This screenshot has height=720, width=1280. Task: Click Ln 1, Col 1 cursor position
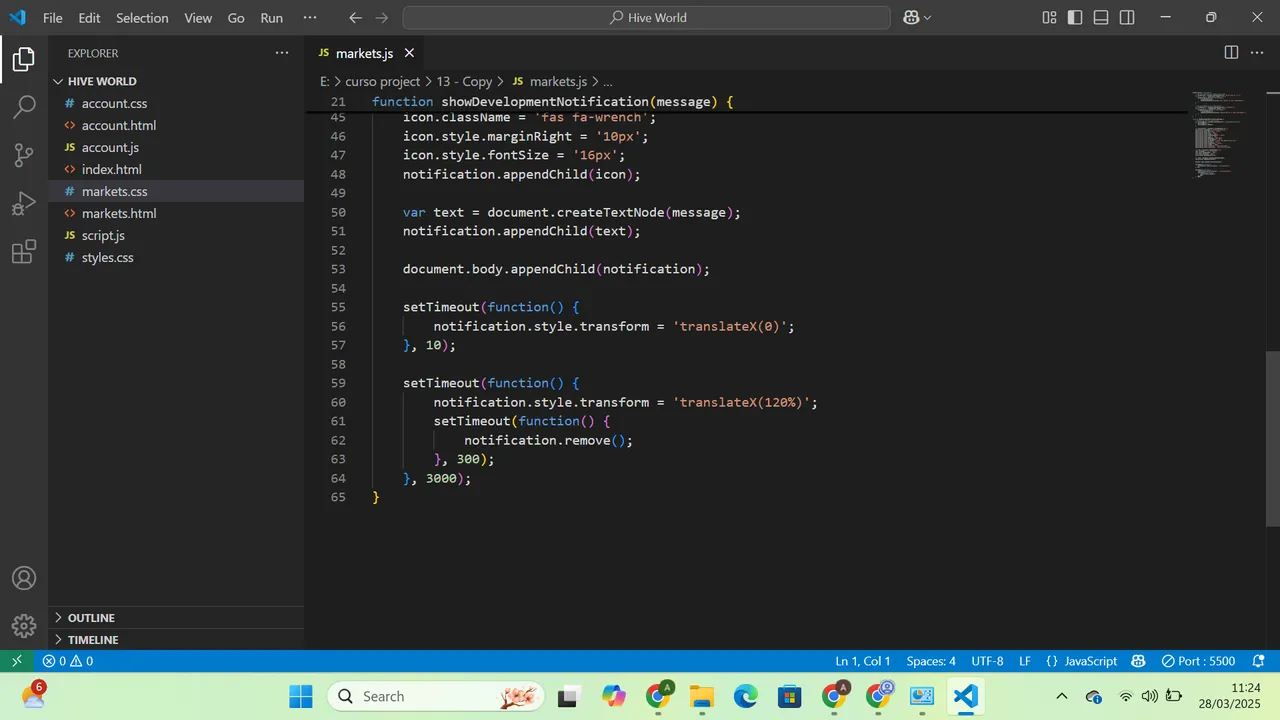863,661
